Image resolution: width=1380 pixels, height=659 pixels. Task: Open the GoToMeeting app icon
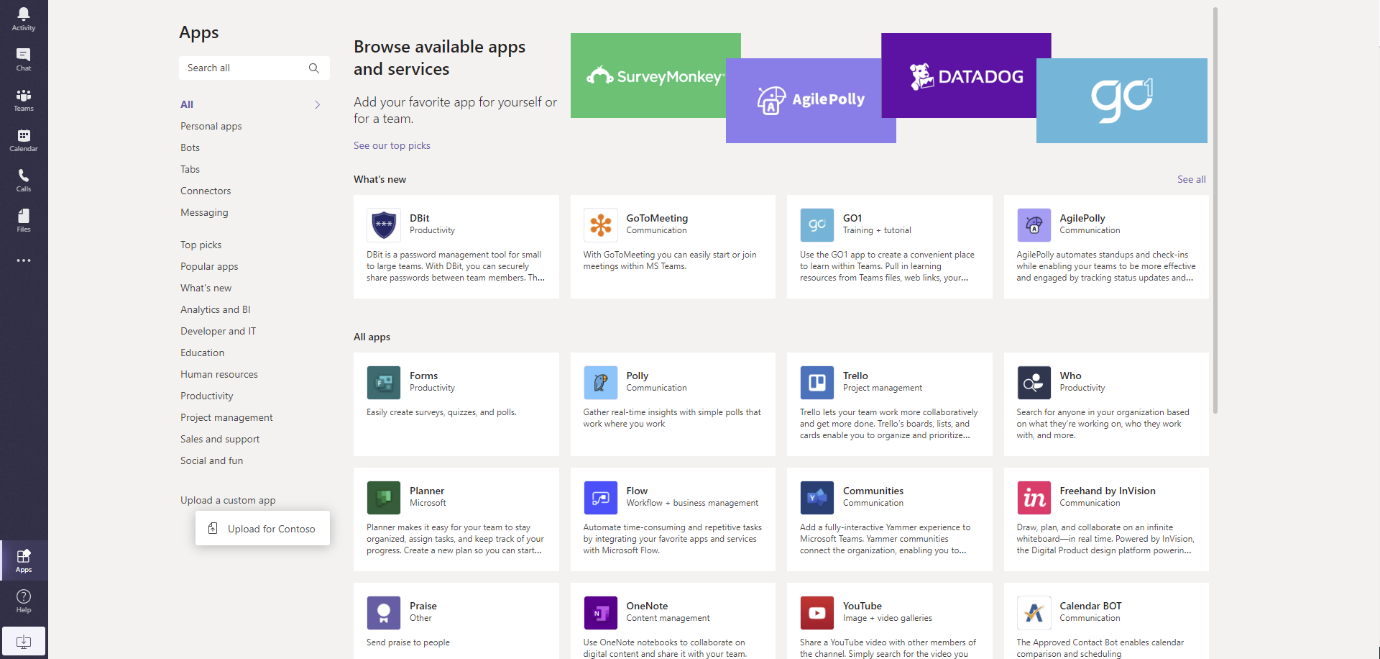click(600, 225)
